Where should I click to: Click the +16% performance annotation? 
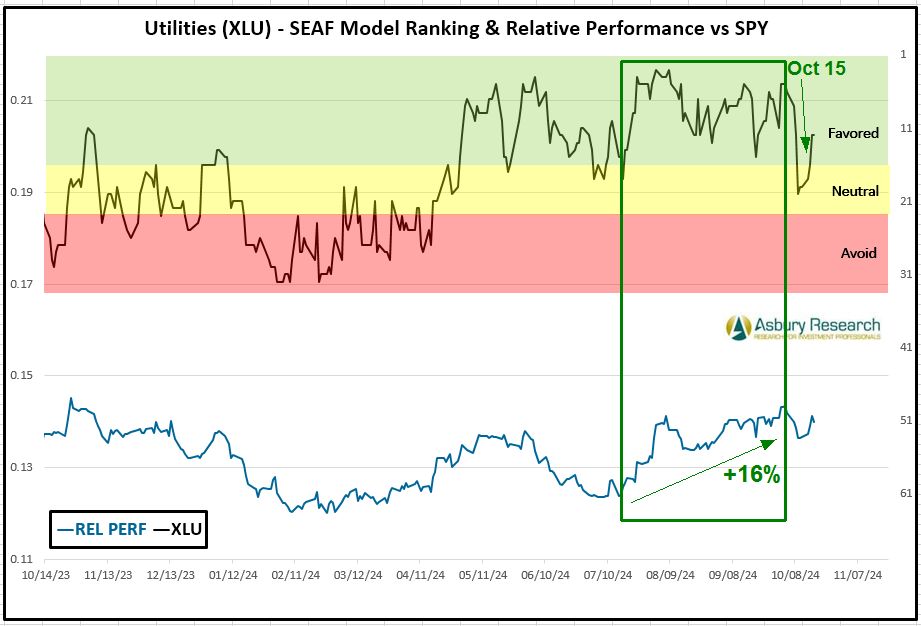pos(751,475)
